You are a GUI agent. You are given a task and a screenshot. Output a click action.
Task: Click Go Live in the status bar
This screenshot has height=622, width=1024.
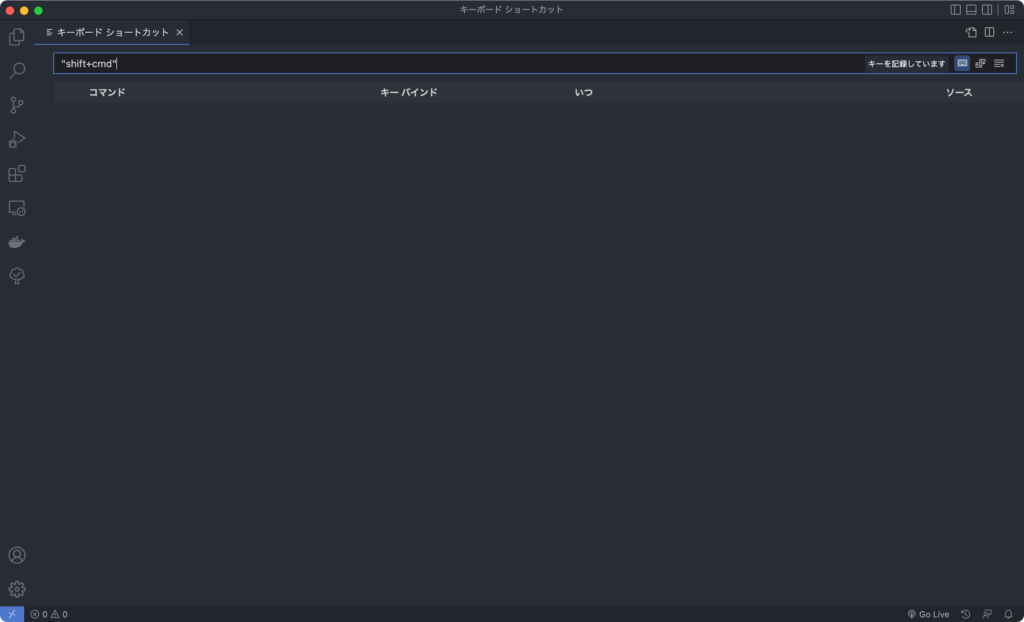(x=929, y=613)
